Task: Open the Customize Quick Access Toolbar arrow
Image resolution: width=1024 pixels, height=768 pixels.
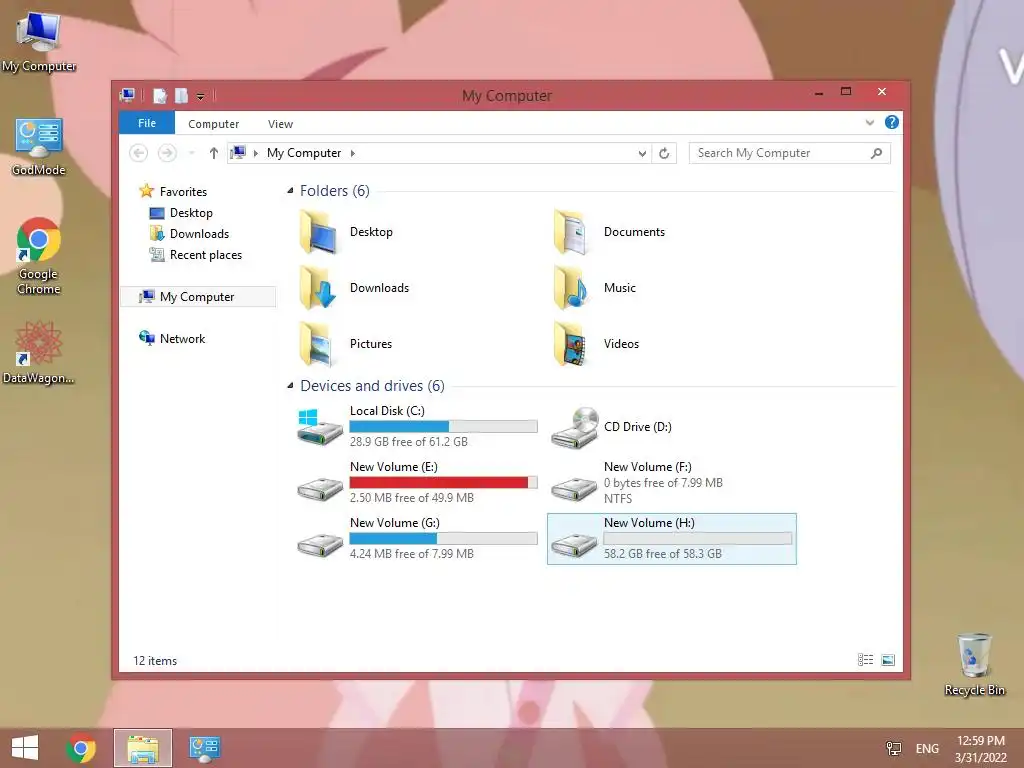Action: (x=200, y=97)
